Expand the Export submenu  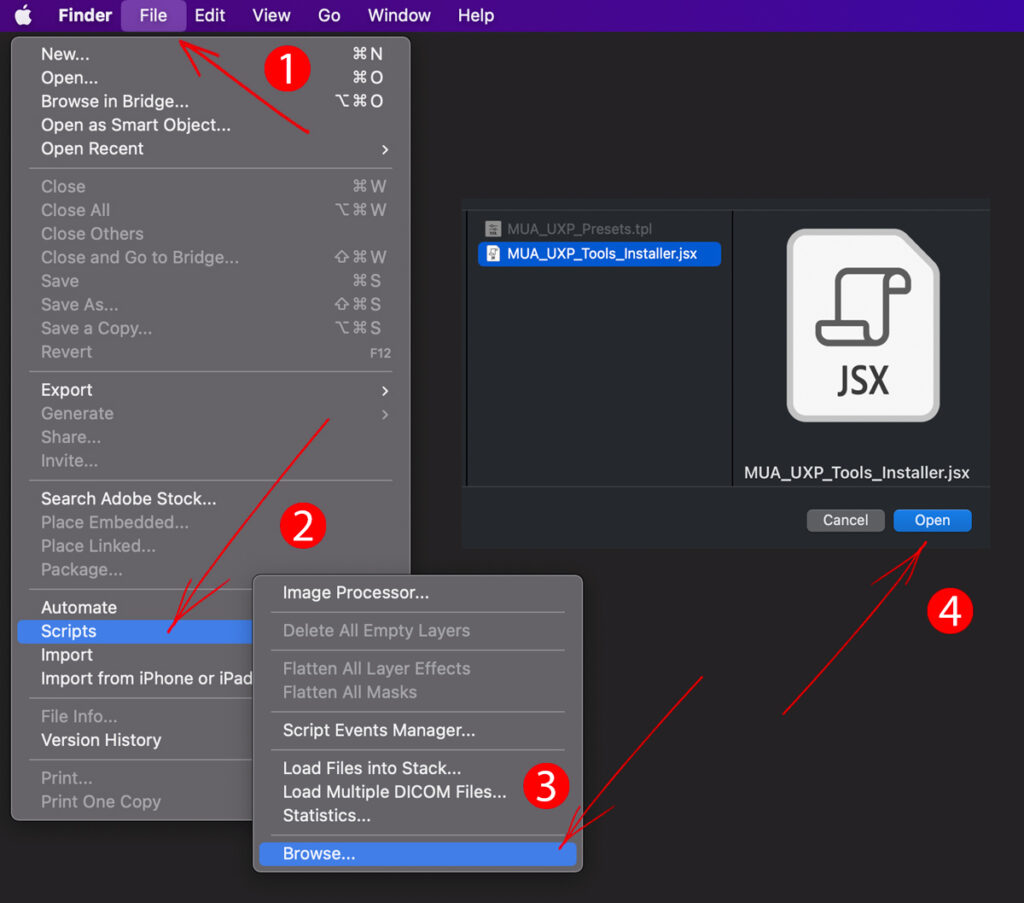(x=211, y=390)
